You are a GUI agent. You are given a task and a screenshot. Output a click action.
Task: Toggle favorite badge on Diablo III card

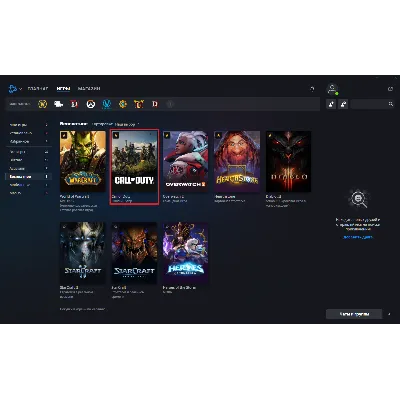tap(270, 135)
